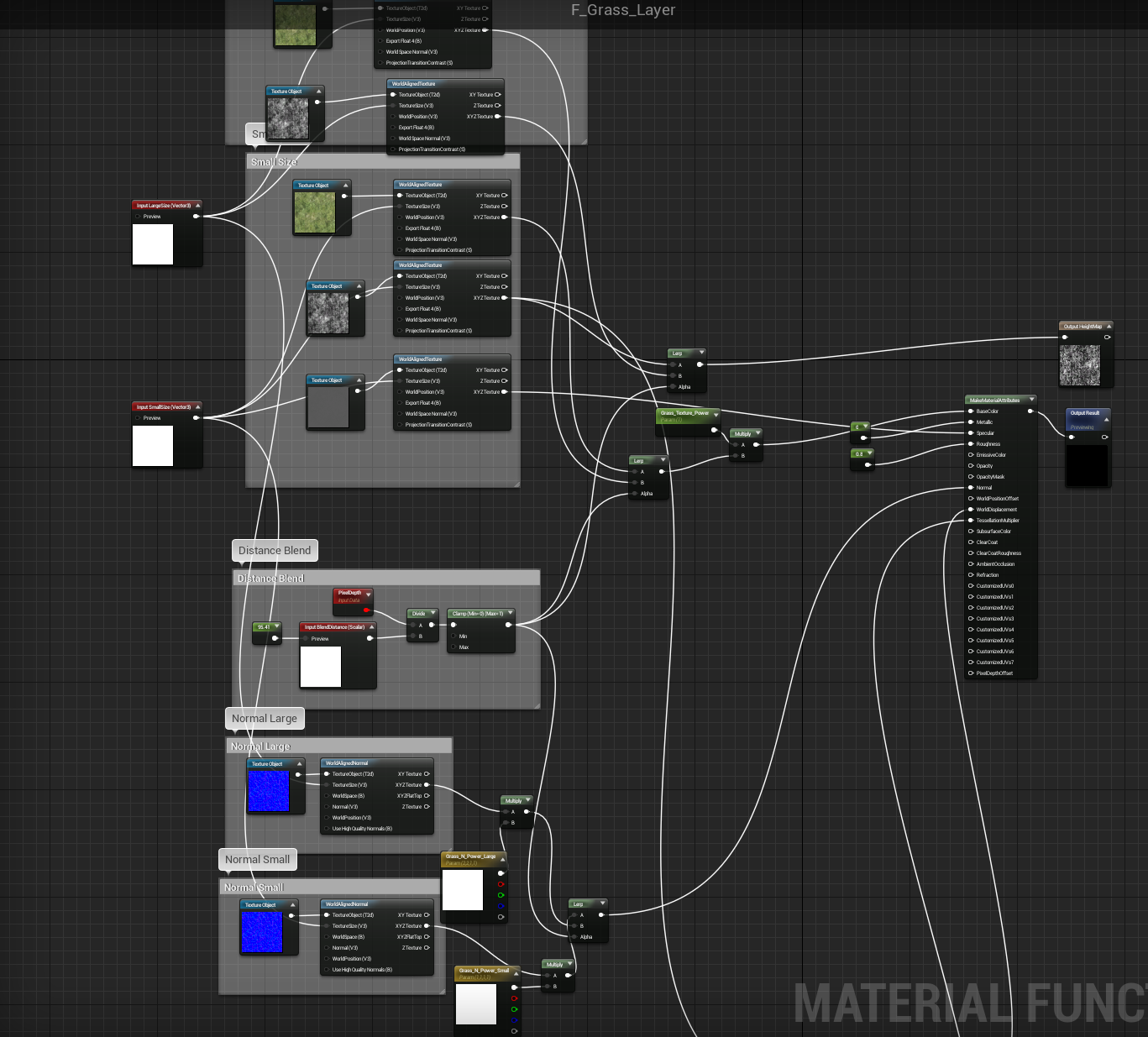Click the blue channel pin on Grass_N_Power_Small
The height and width of the screenshot is (1037, 1148).
click(515, 1020)
